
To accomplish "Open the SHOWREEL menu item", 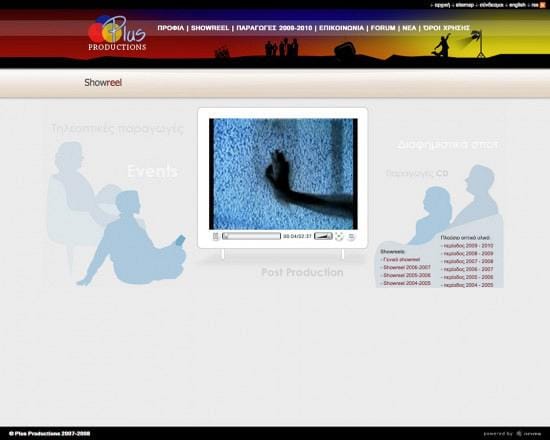I will click(x=210, y=28).
